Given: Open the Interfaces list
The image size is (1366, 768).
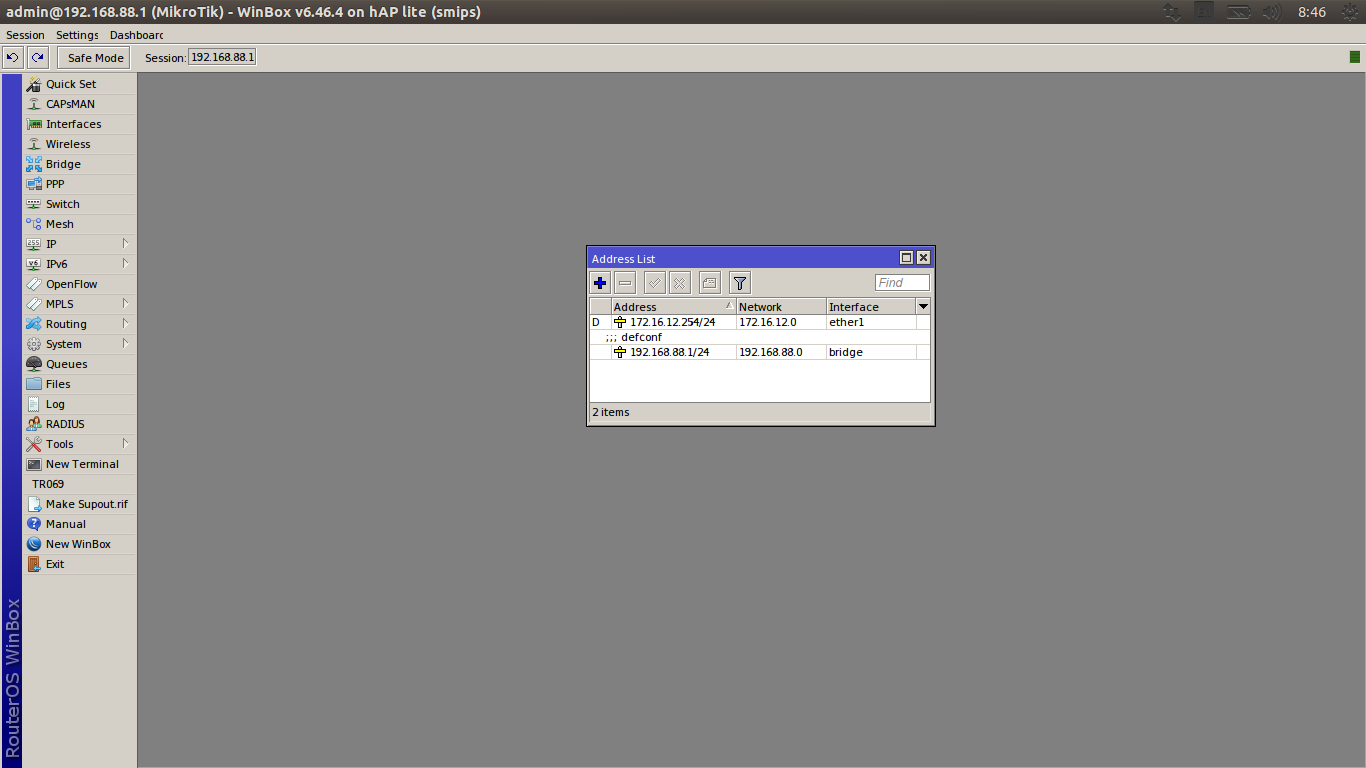Looking at the screenshot, I should (x=79, y=124).
